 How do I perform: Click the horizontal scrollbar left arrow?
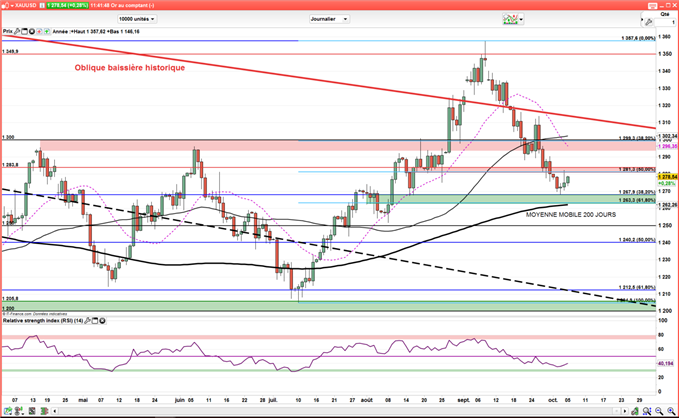55,411
